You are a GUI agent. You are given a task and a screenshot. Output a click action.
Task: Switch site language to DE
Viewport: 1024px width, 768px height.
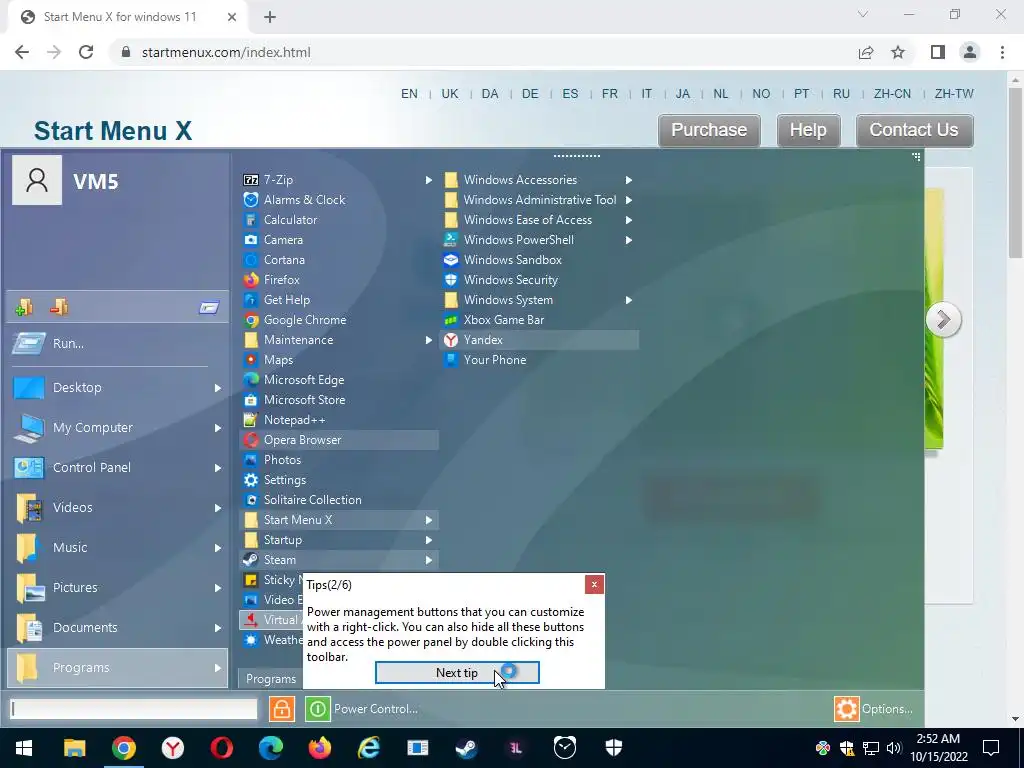pyautogui.click(x=530, y=93)
